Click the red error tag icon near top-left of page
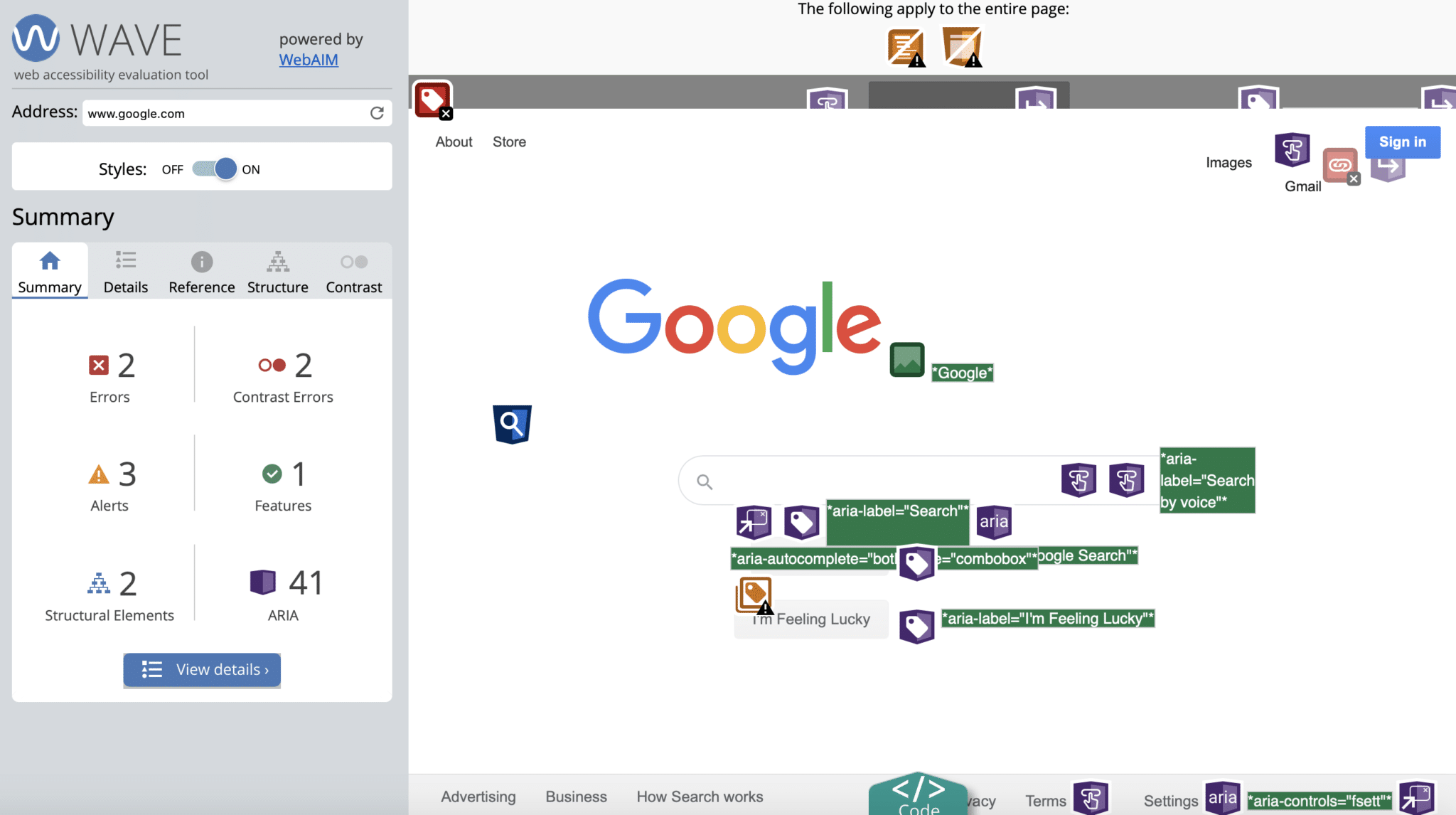Screen dimensions: 1456x815 point(433,99)
